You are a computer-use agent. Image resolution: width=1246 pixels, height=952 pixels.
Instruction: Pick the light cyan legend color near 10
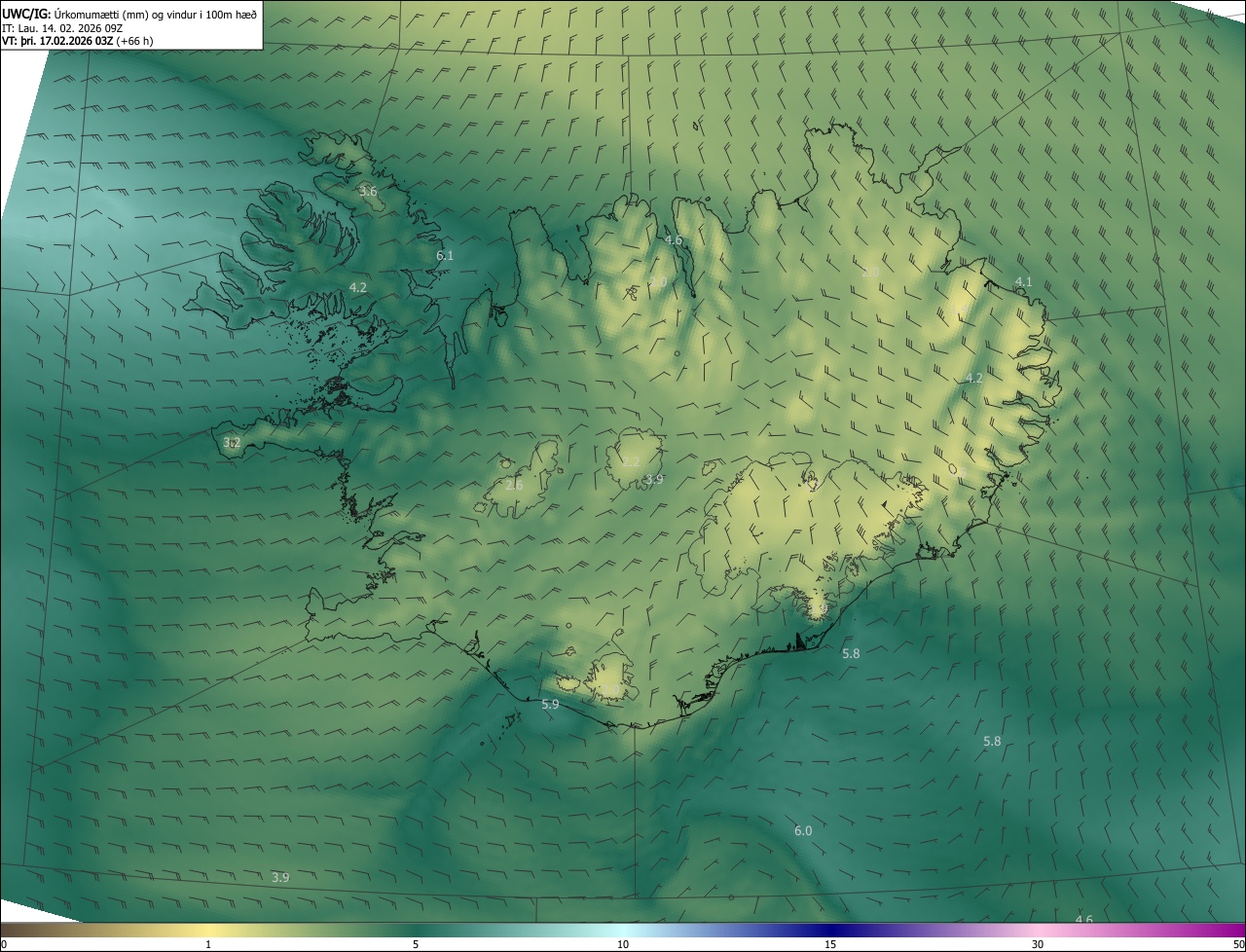[x=623, y=930]
